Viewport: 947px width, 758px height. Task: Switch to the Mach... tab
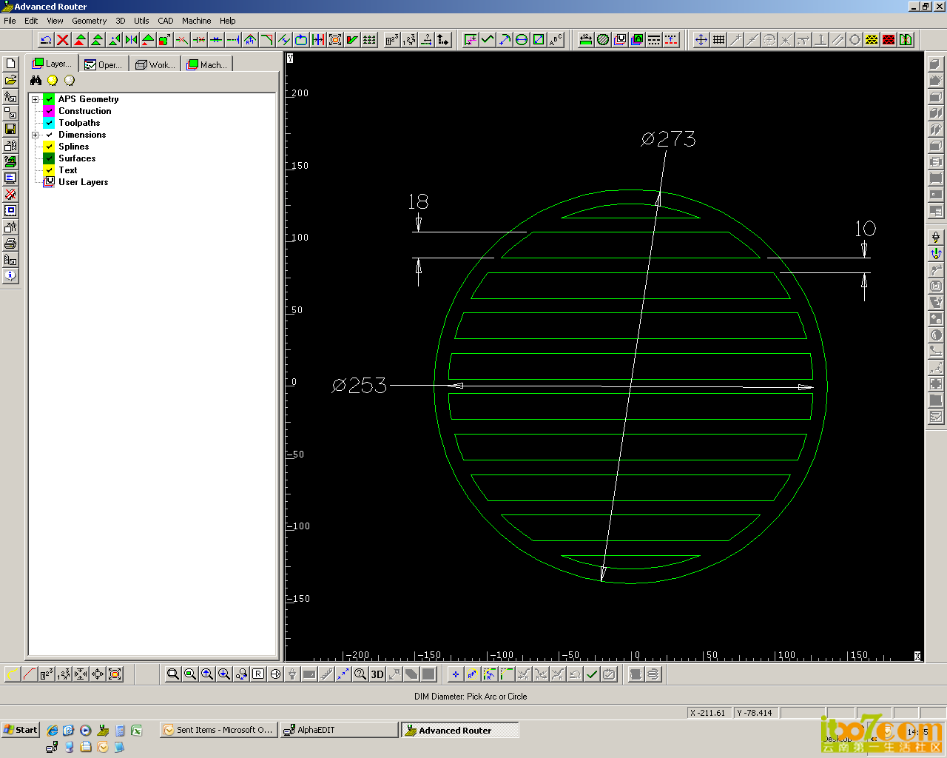(206, 65)
